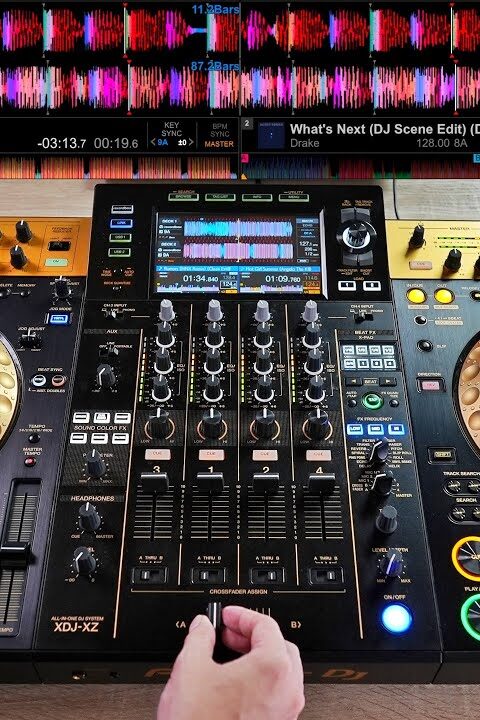Toggle KEY SYNC on the software deck
Viewport: 480px width, 720px height.
click(171, 129)
